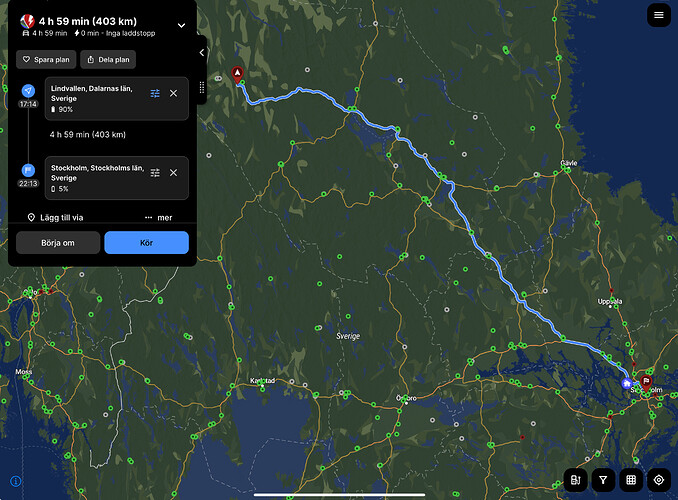Open the mer options
The width and height of the screenshot is (678, 500).
pyautogui.click(x=159, y=218)
